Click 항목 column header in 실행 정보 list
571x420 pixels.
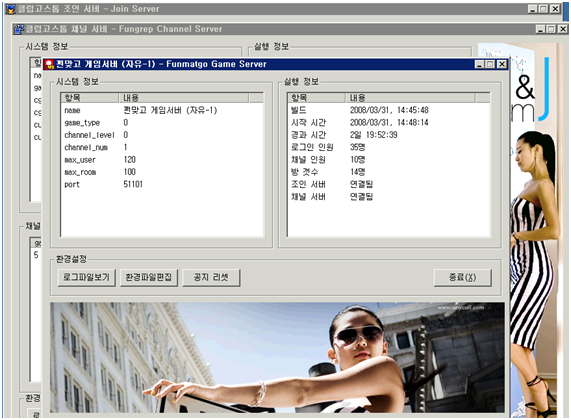coord(317,98)
